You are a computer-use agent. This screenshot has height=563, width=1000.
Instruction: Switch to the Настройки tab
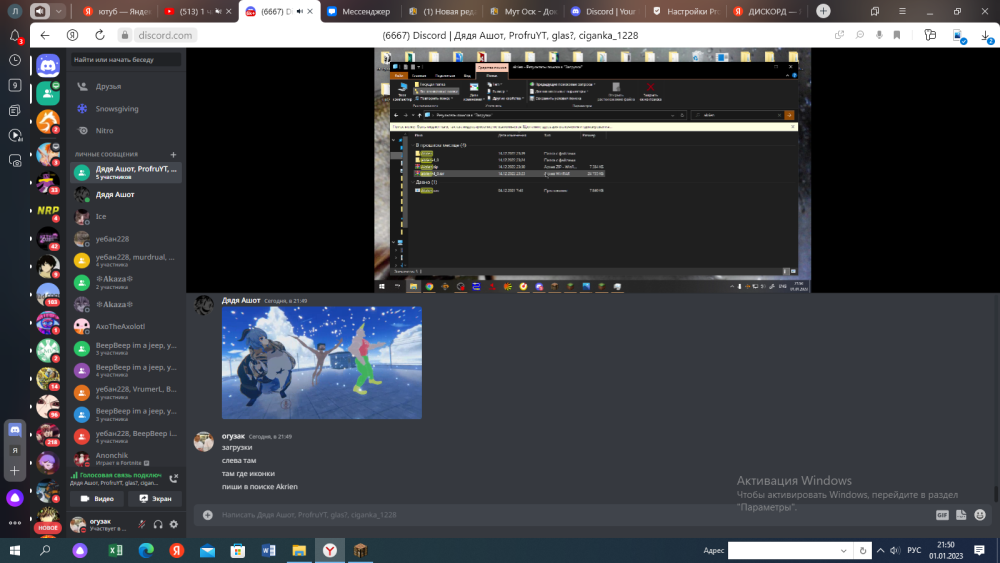(686, 11)
